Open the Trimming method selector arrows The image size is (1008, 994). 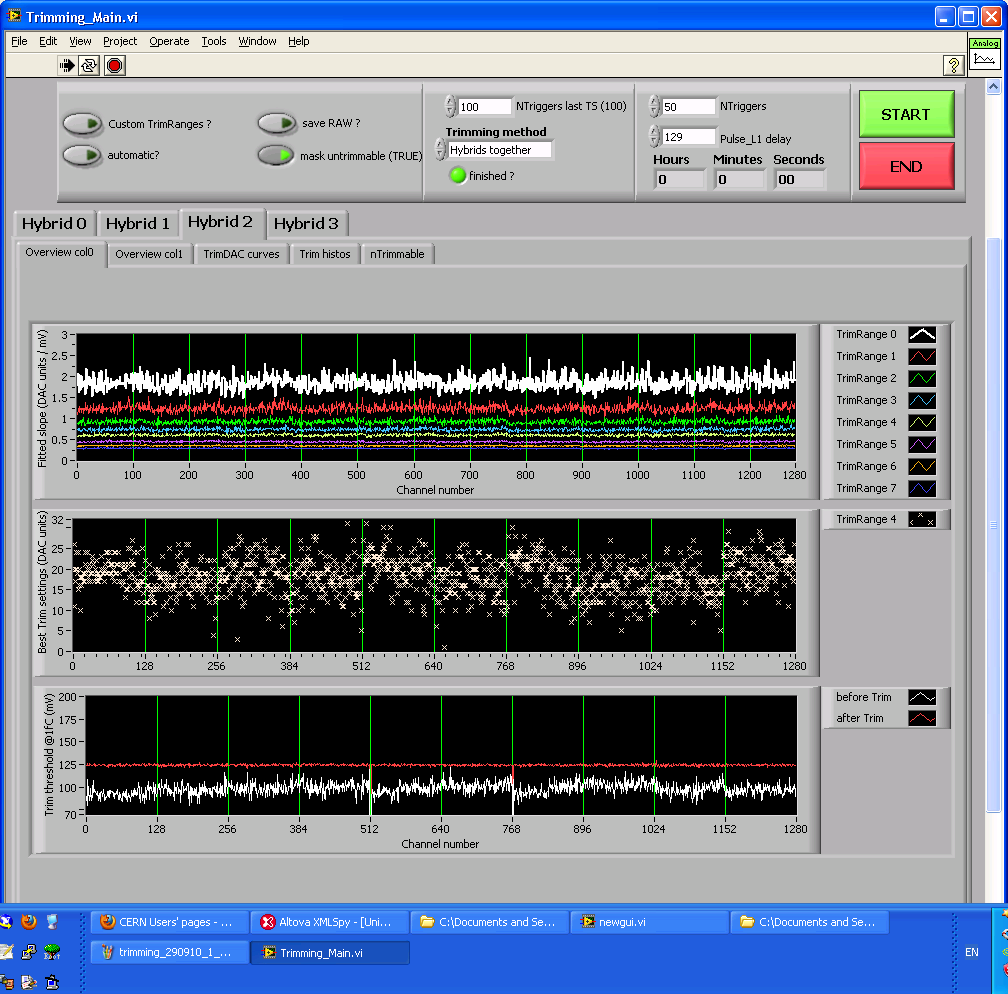click(x=440, y=150)
